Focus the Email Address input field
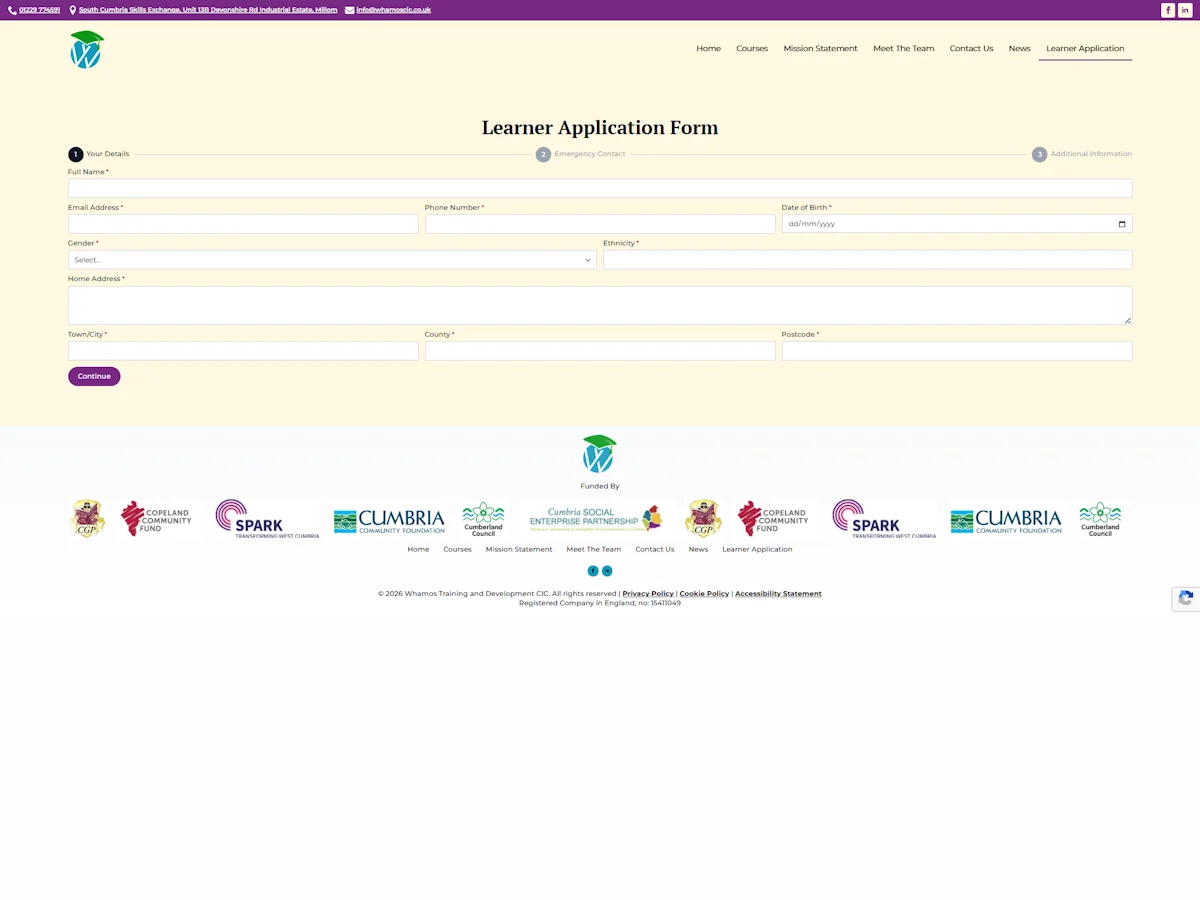 [x=243, y=224]
